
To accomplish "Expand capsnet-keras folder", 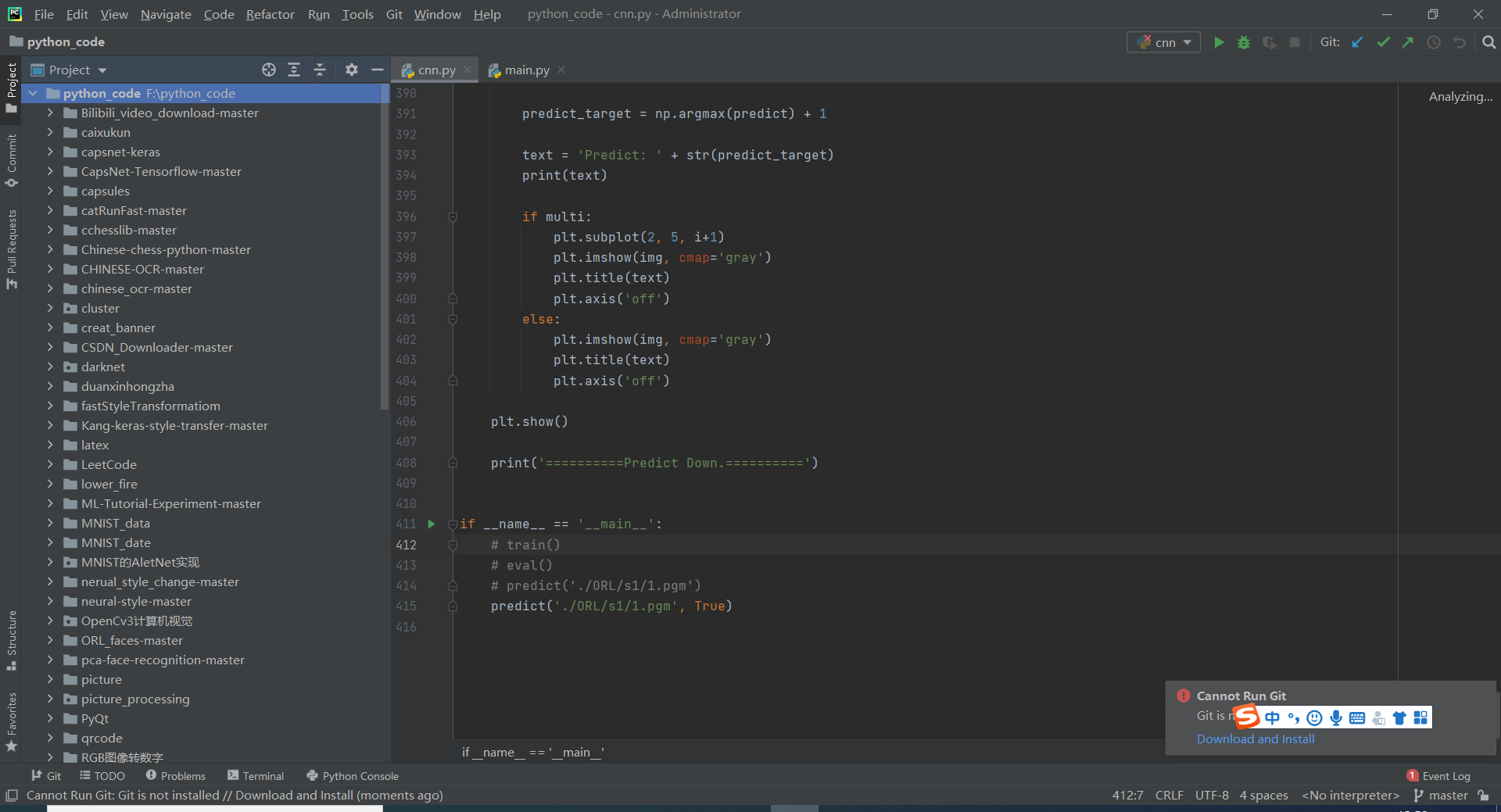I will coord(50,152).
